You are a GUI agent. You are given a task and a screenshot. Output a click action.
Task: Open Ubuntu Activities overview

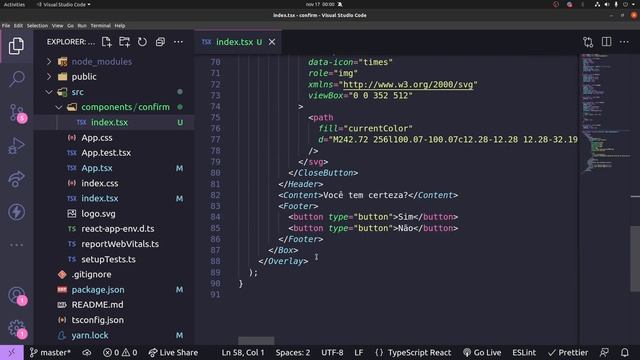coord(14,4)
